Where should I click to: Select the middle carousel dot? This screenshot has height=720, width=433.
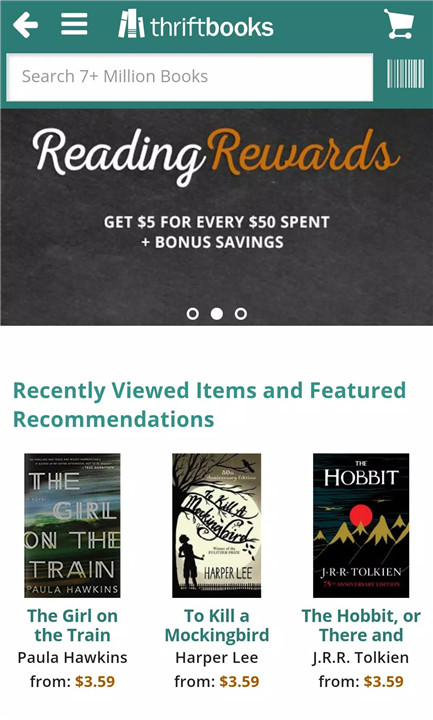pyautogui.click(x=217, y=314)
